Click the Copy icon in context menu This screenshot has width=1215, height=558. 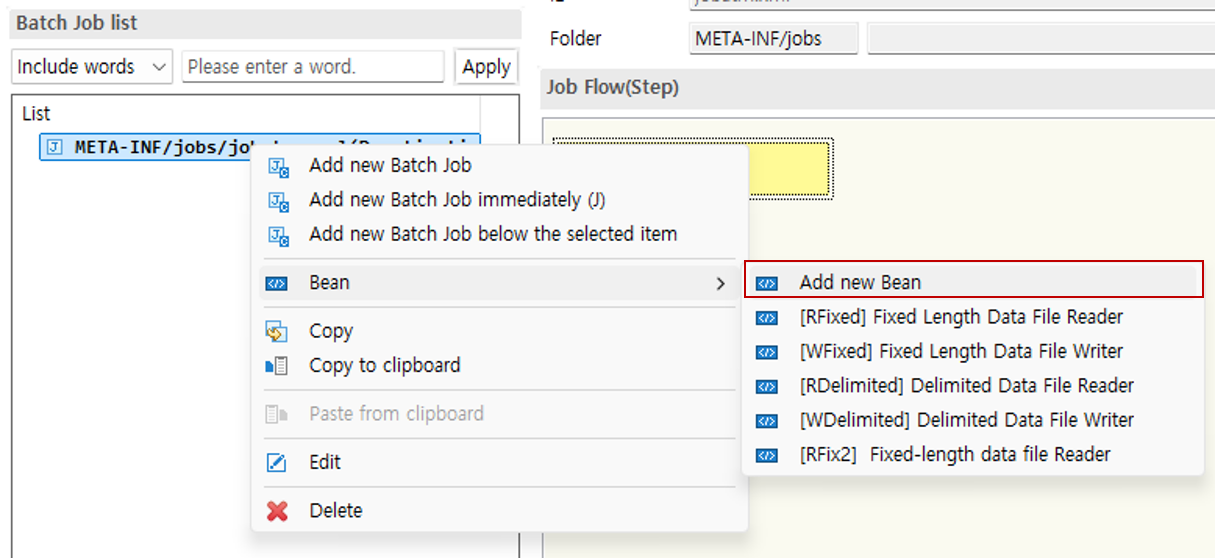277,332
